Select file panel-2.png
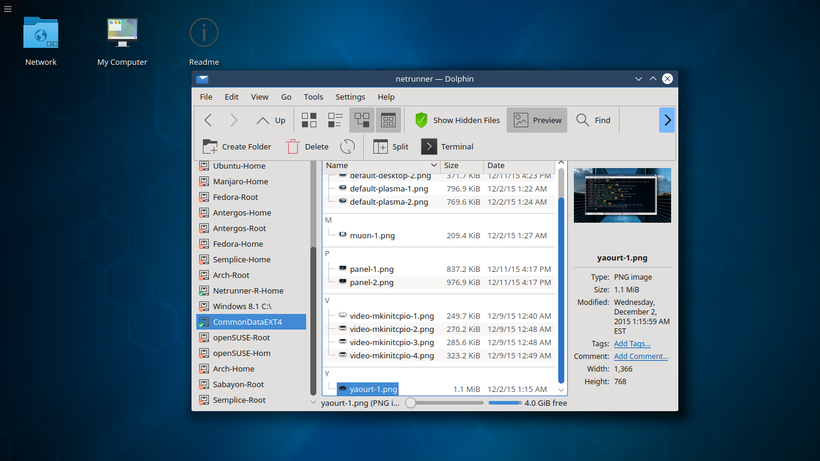Screen dimensions: 820x461 371,282
